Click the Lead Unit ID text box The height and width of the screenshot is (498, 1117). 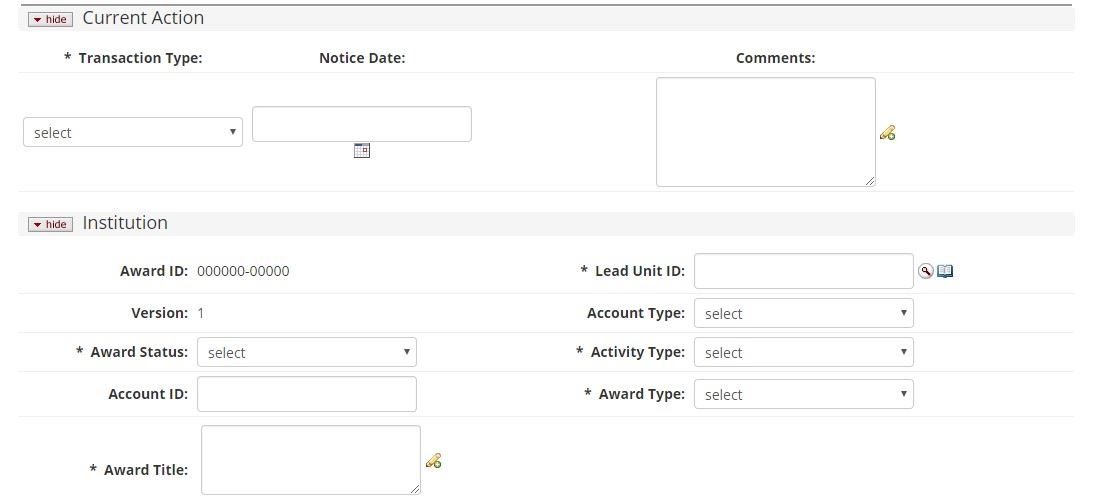[803, 271]
